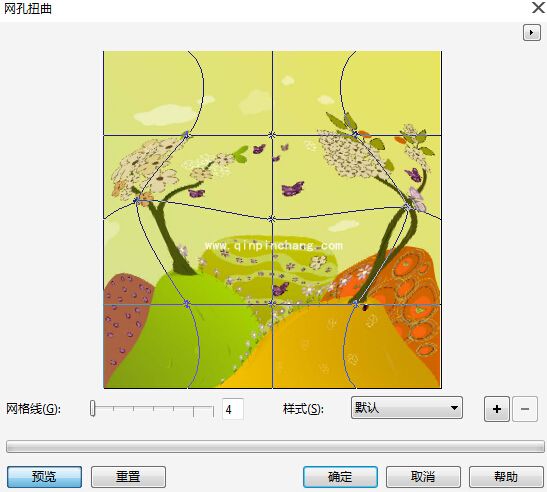Select the bottom center mesh node
Screen dimensions: 547x492
coord(272,304)
